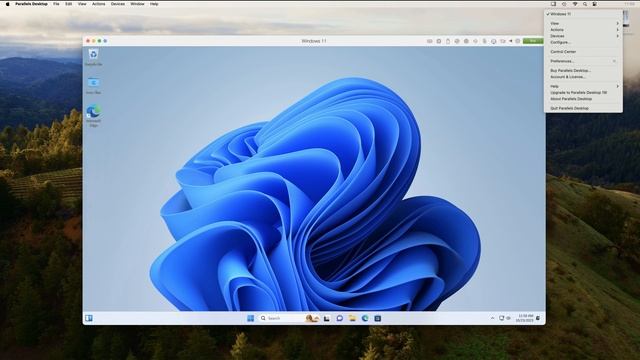
Task: Enter Coherence using blue window button
Action: (105, 41)
